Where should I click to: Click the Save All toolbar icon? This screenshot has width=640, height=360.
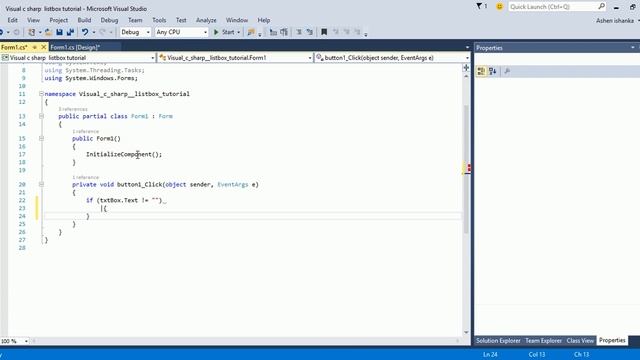[x=70, y=32]
